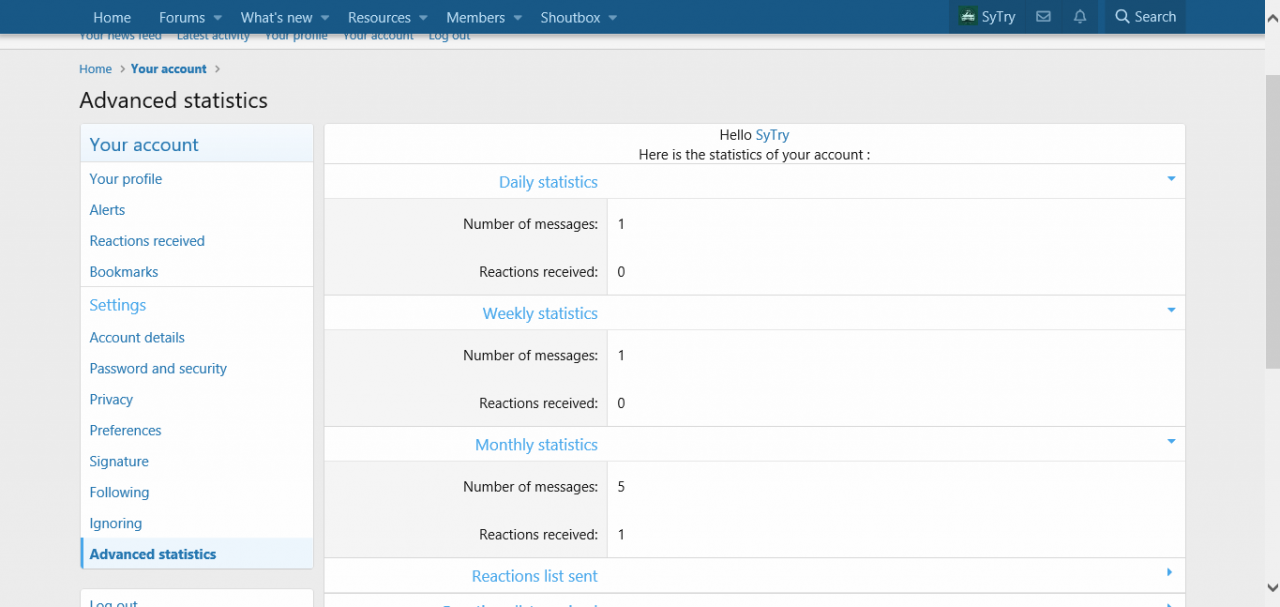Viewport: 1280px width, 607px height.
Task: Collapse the Daily statistics section
Action: pos(1170,179)
